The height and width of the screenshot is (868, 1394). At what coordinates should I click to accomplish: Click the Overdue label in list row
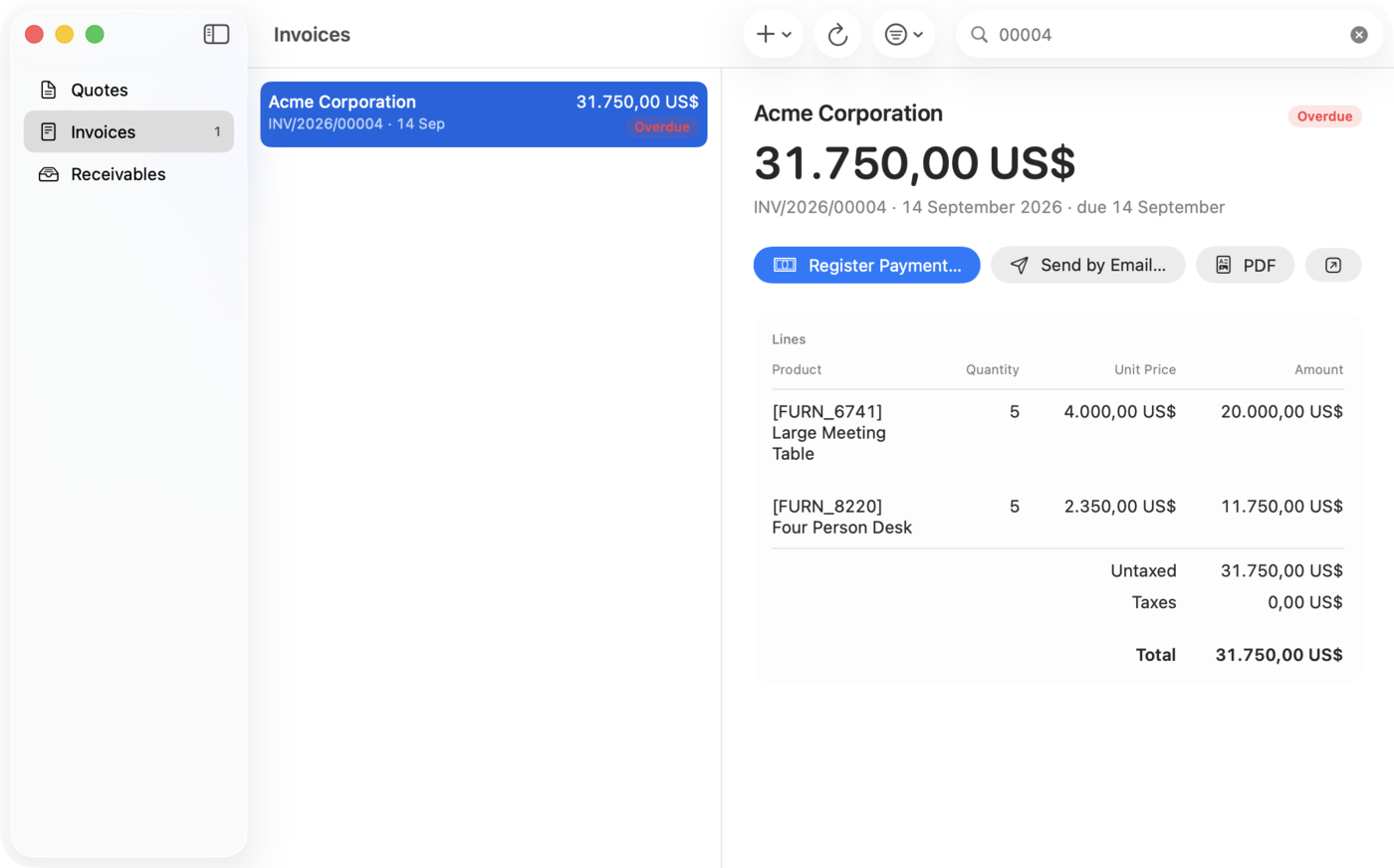(662, 126)
